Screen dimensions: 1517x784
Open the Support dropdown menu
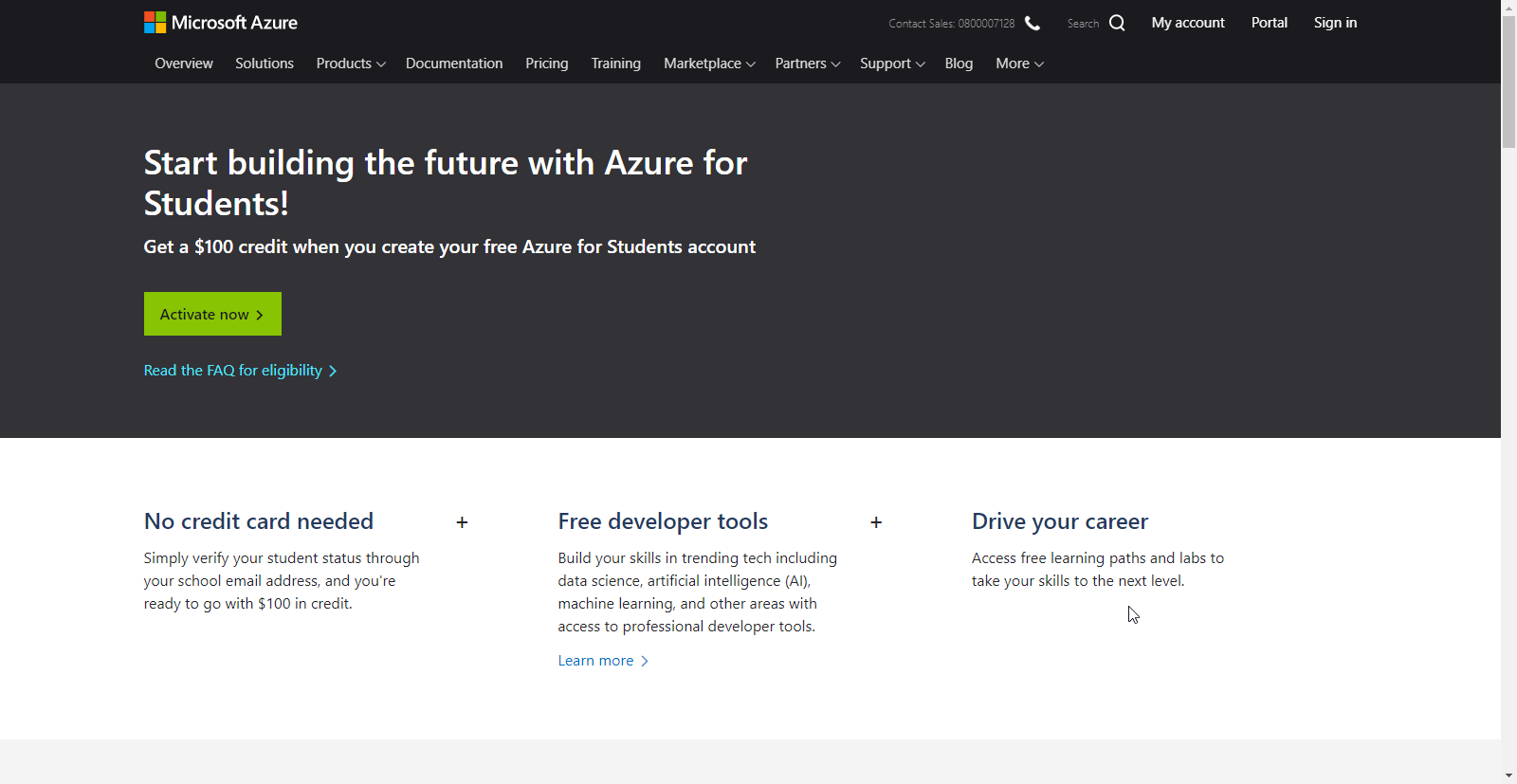click(892, 64)
